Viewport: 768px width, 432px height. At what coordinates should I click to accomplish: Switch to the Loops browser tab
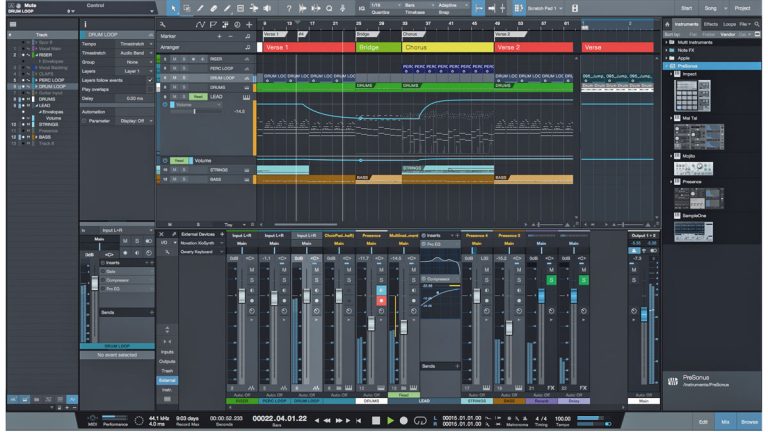tap(729, 22)
